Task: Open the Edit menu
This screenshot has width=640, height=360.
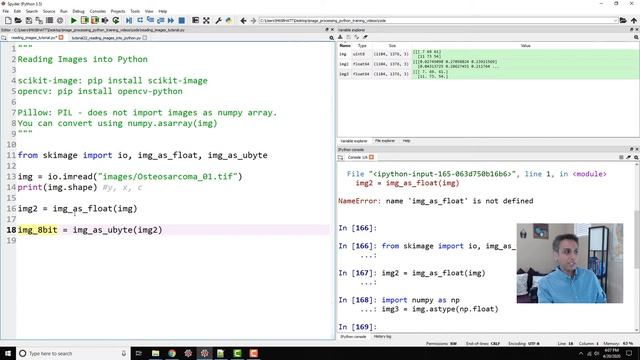Action: point(17,11)
